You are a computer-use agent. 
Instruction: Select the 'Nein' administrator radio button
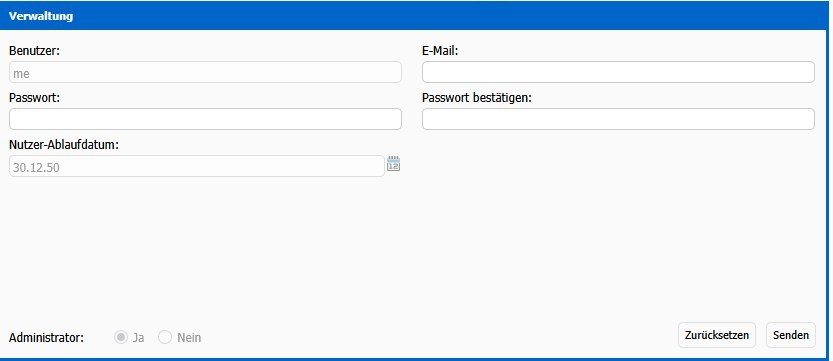(x=165, y=337)
